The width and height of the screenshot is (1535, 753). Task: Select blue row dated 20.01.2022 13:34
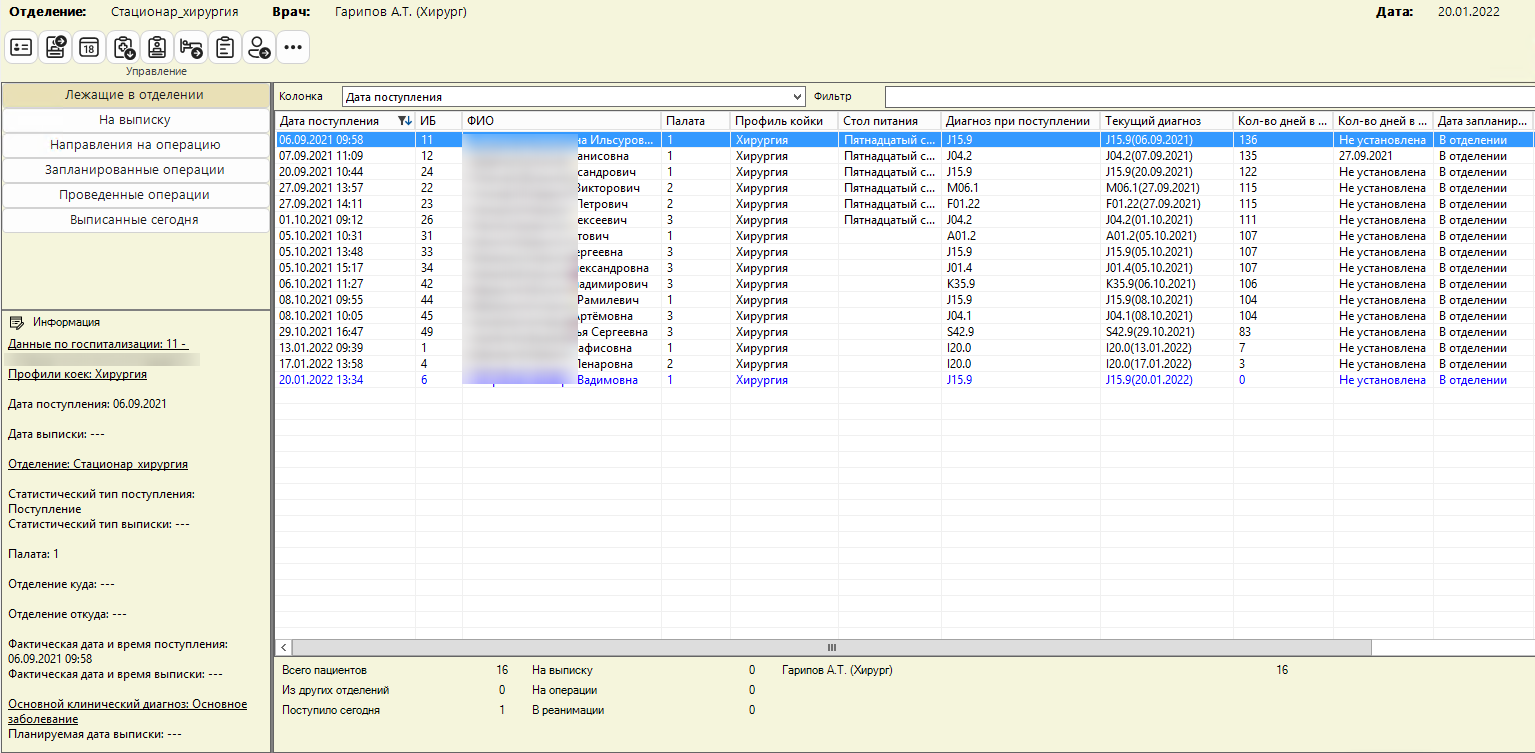(905, 380)
